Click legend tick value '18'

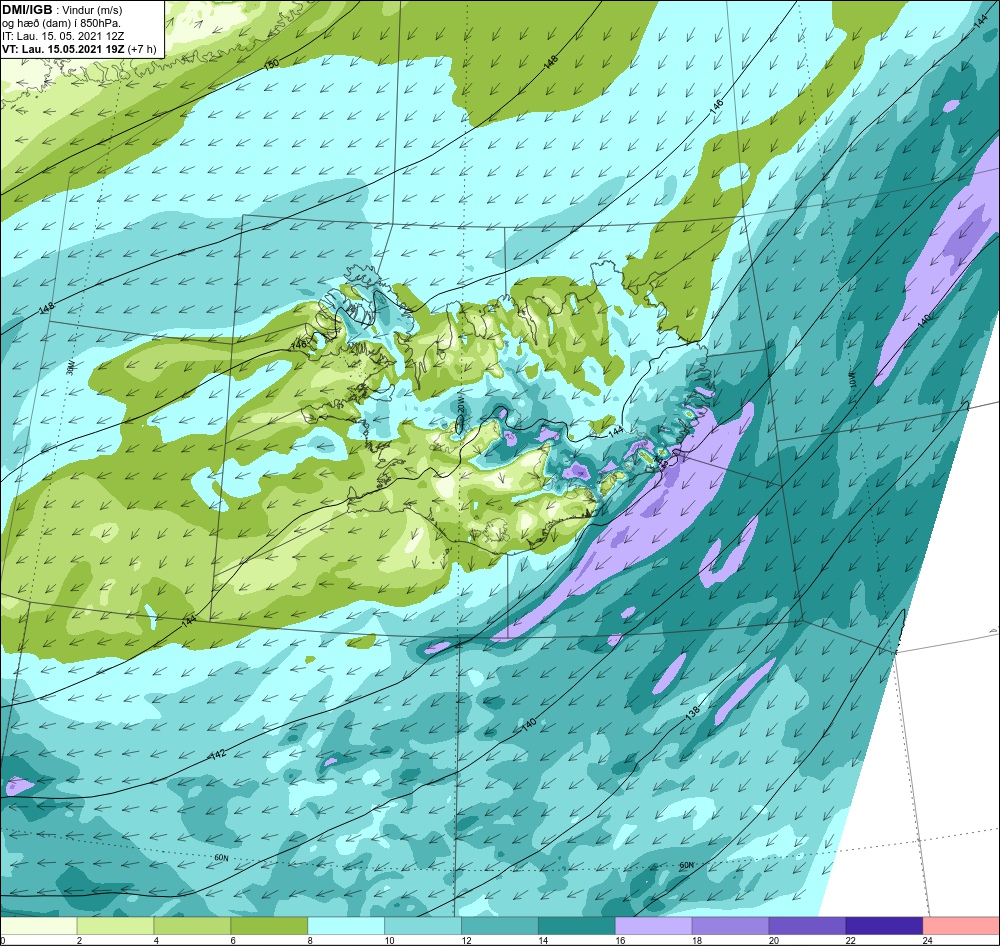[x=697, y=940]
